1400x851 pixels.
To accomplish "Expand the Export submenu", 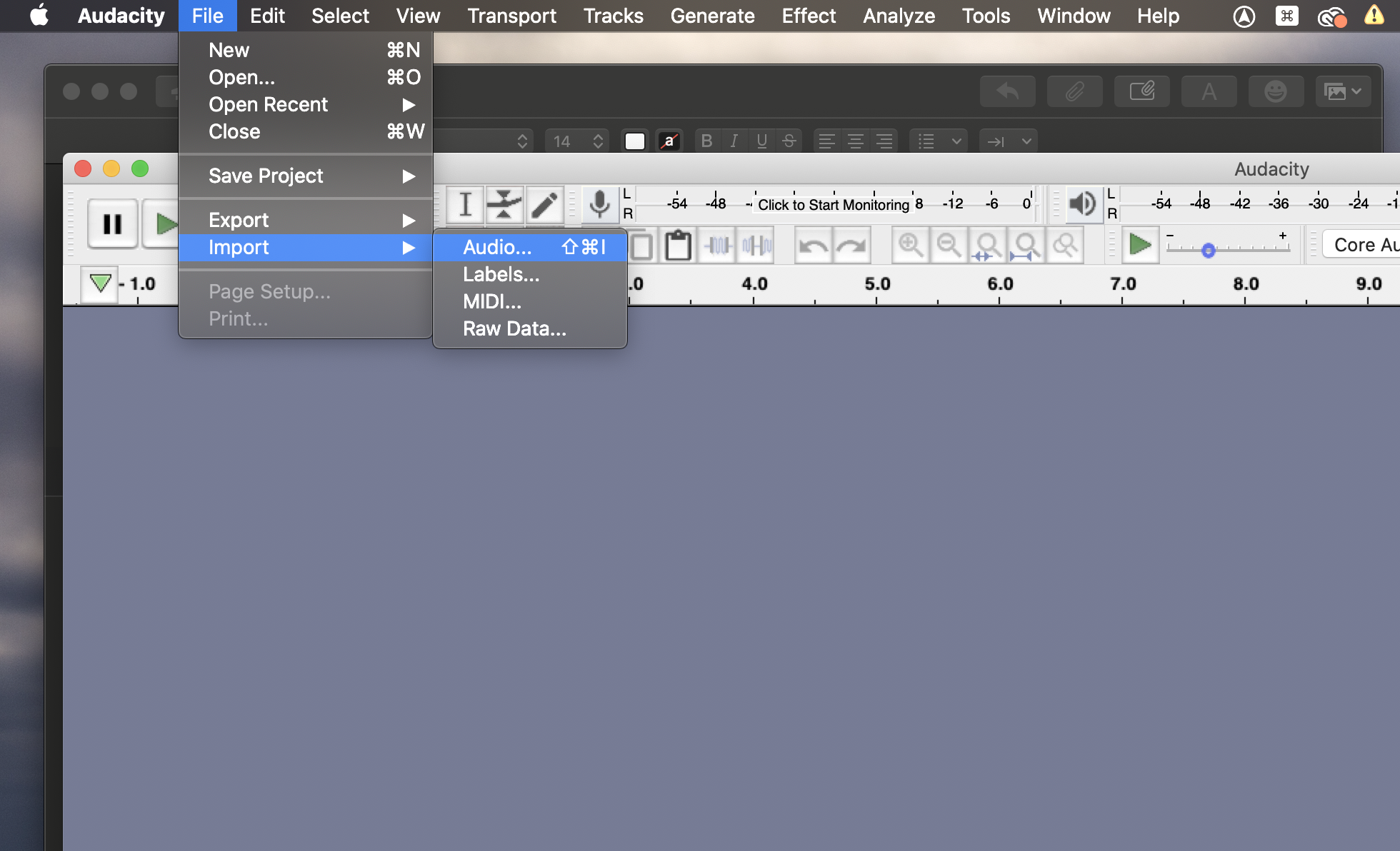I will coord(306,220).
